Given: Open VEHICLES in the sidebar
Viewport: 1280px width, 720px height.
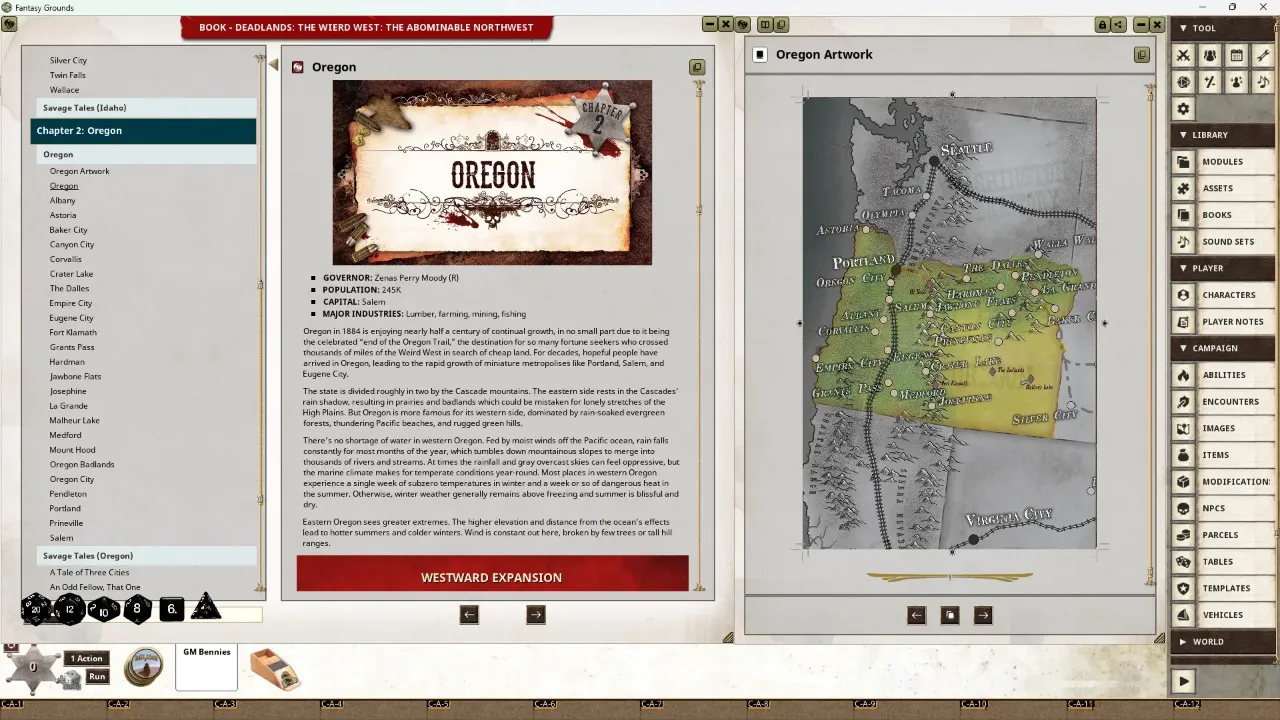Looking at the screenshot, I should pos(1223,615).
